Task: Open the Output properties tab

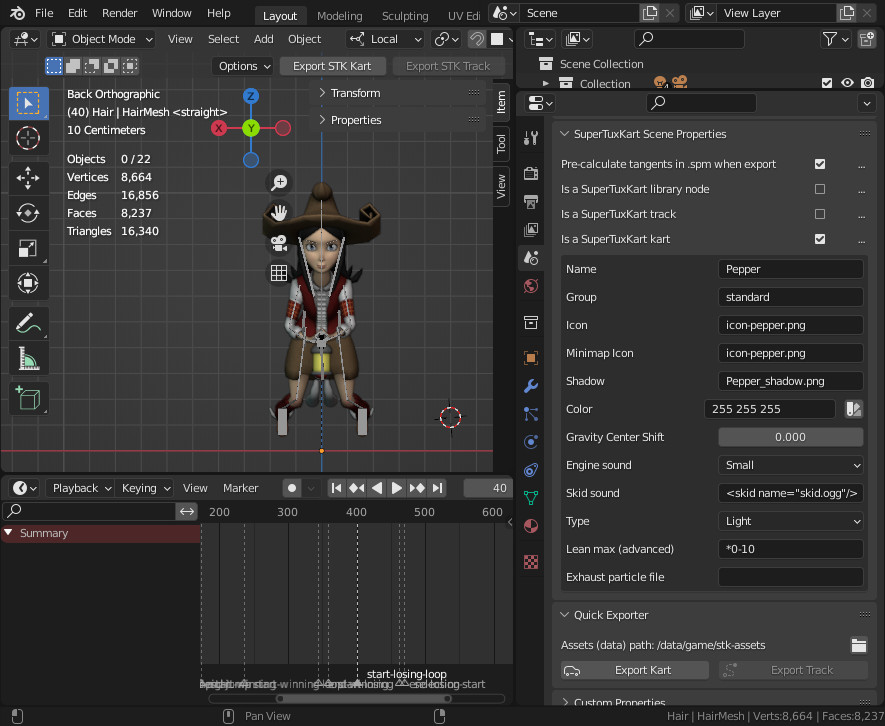Action: [531, 202]
